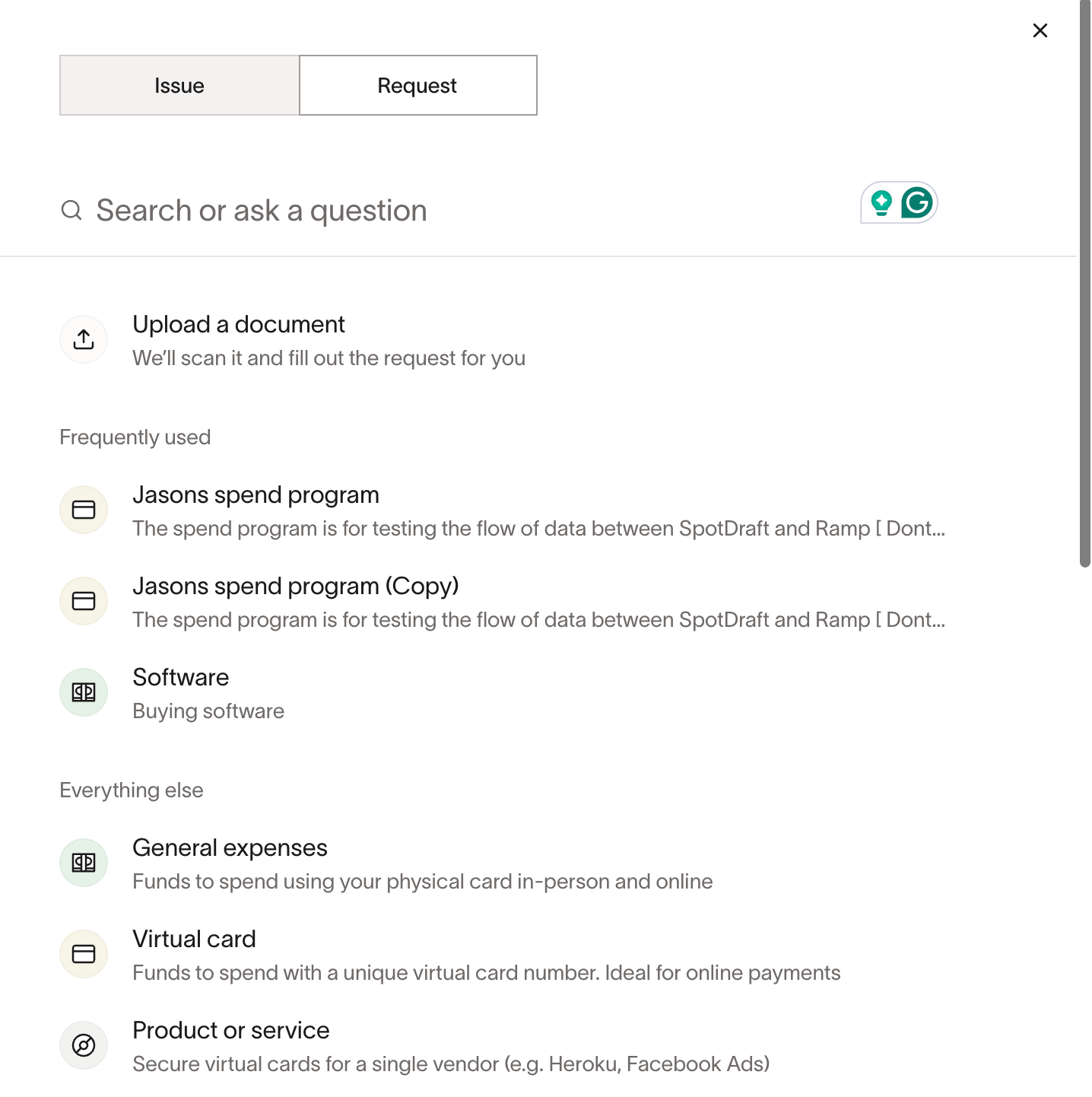Click the search magnifier icon

71,211
